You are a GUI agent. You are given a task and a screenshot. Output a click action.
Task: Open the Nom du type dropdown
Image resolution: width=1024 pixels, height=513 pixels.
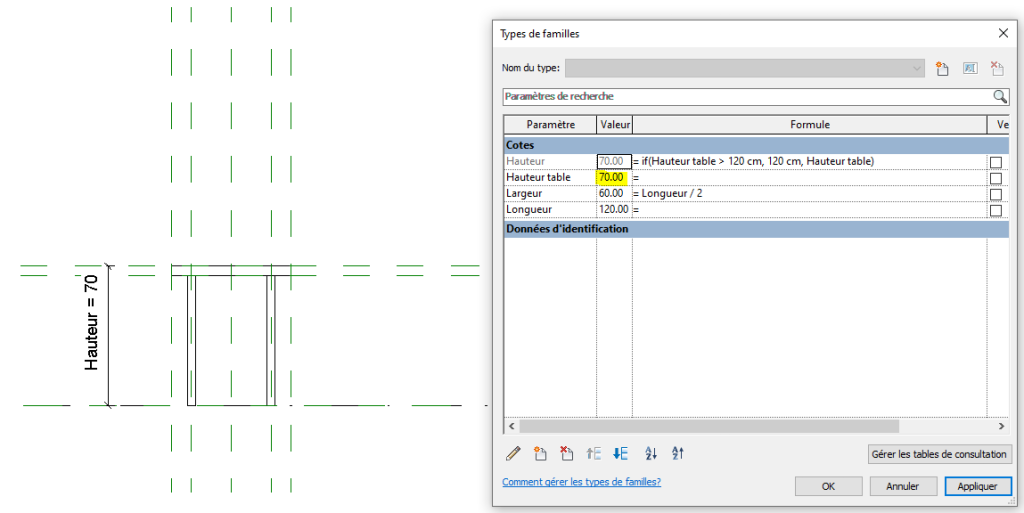coord(917,68)
